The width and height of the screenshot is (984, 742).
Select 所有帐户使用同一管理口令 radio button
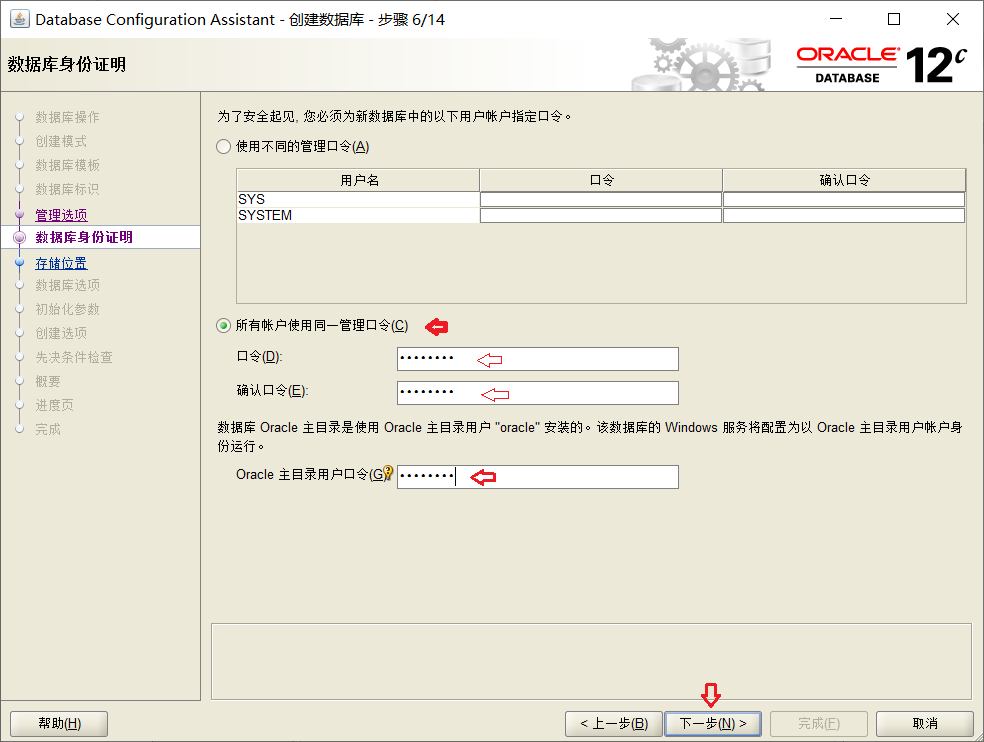pos(223,326)
